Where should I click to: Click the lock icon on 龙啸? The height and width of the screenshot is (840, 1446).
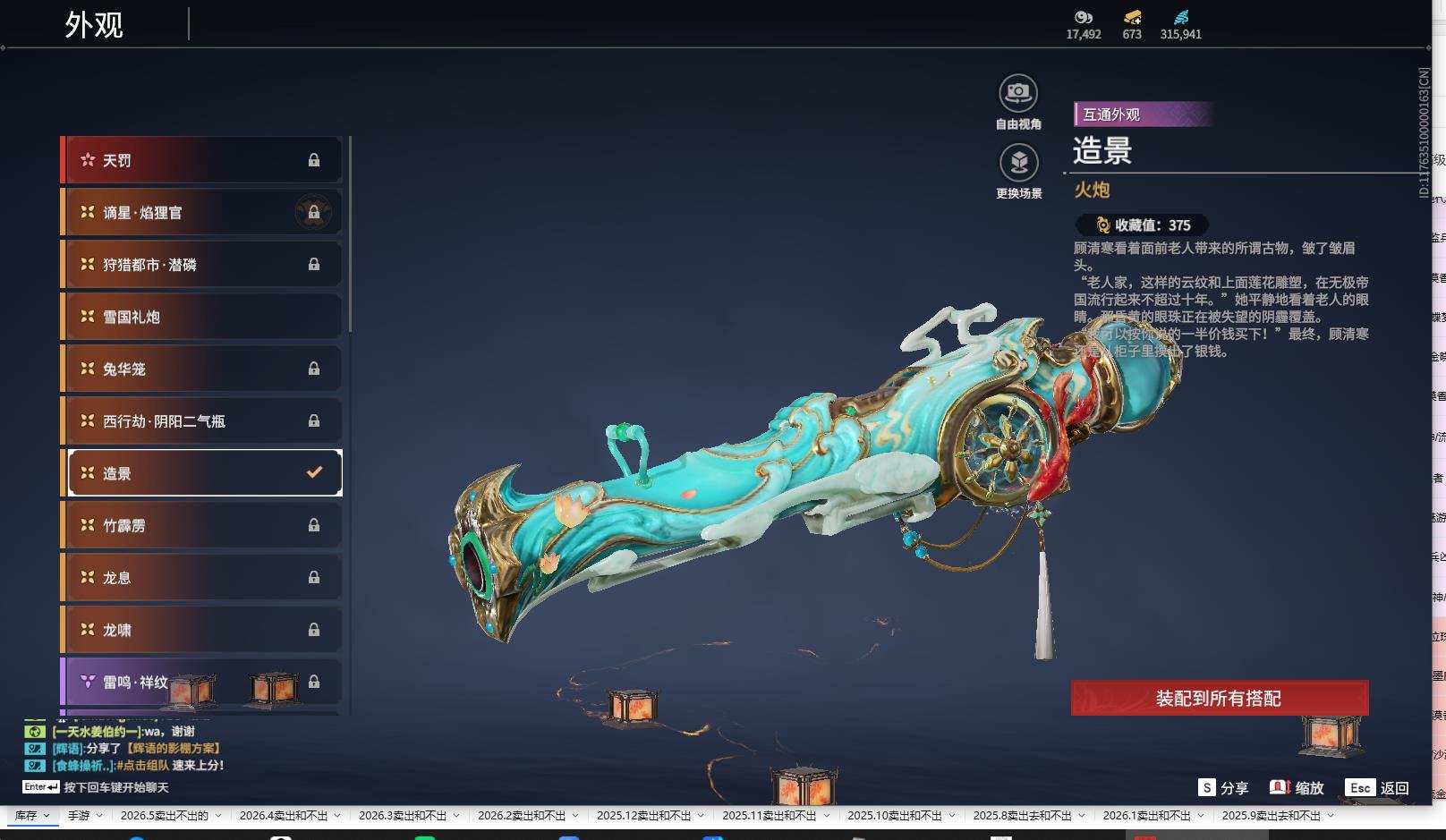(x=314, y=630)
